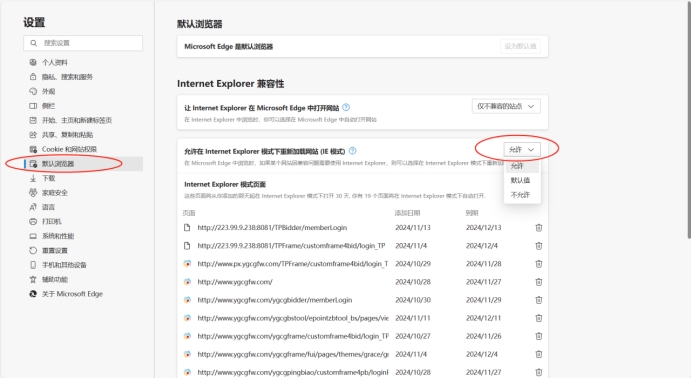Delete the epointzbtool_bs page entry
The image size is (692, 379).
[x=538, y=318]
